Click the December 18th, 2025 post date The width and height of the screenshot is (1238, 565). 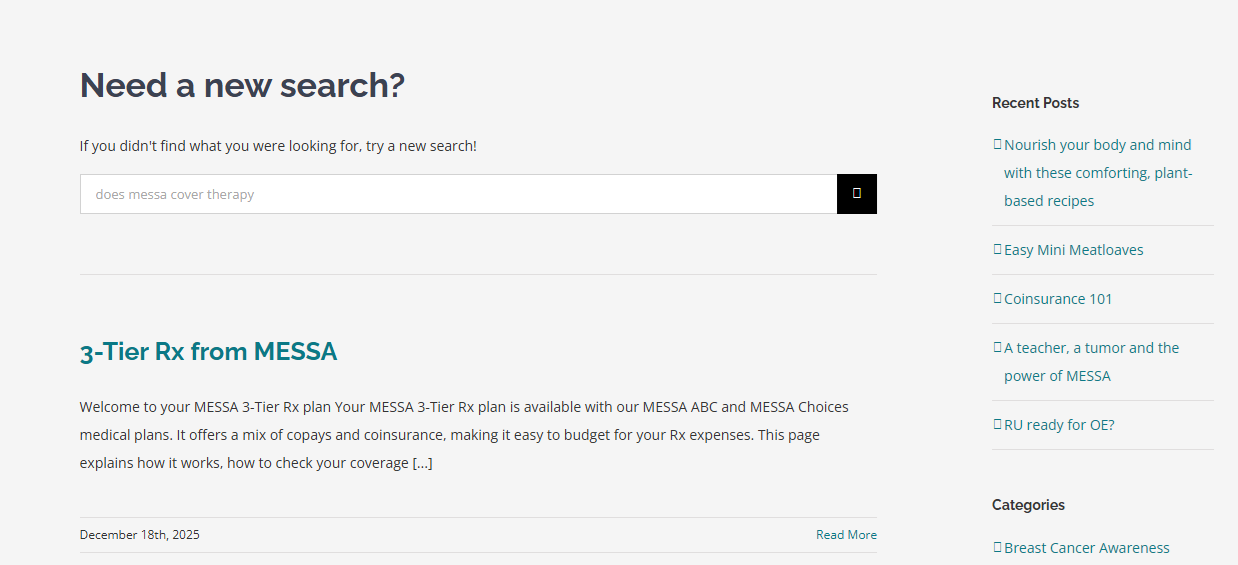tap(140, 535)
